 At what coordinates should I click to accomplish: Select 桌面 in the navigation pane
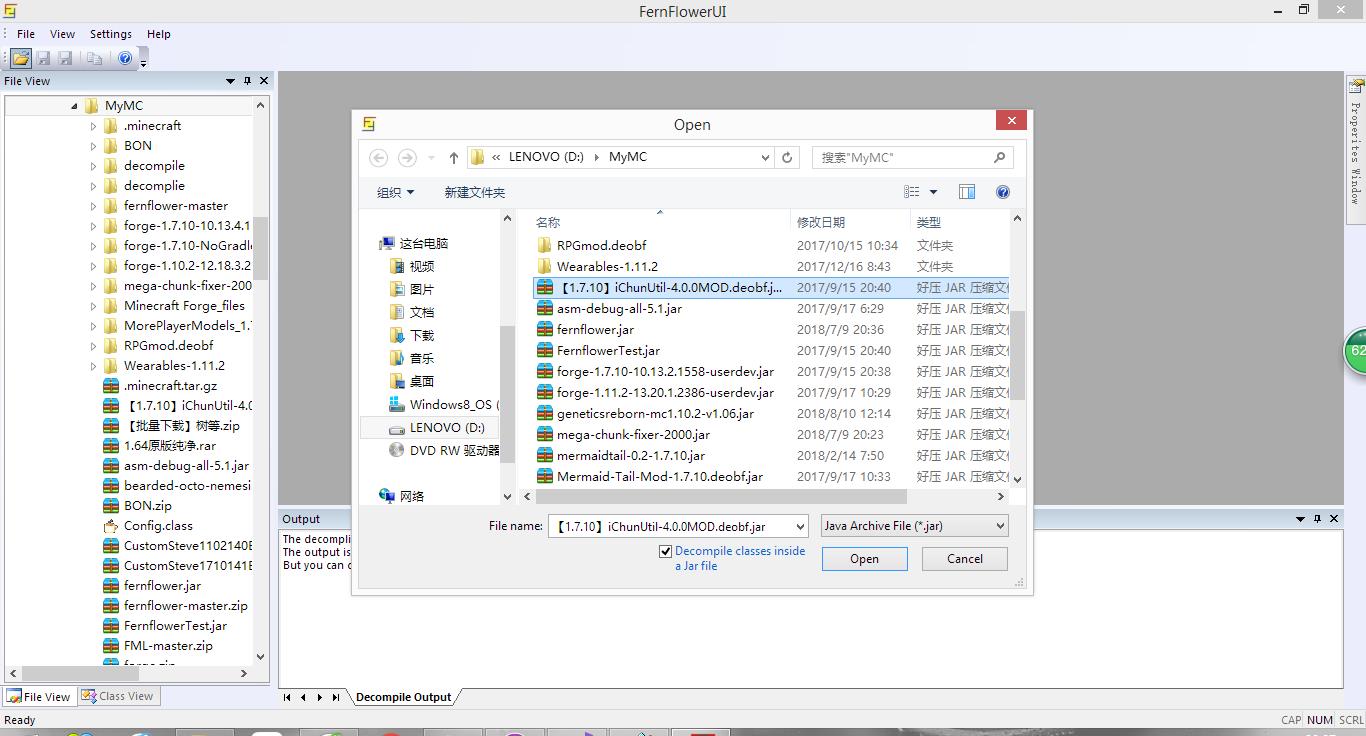tap(421, 381)
